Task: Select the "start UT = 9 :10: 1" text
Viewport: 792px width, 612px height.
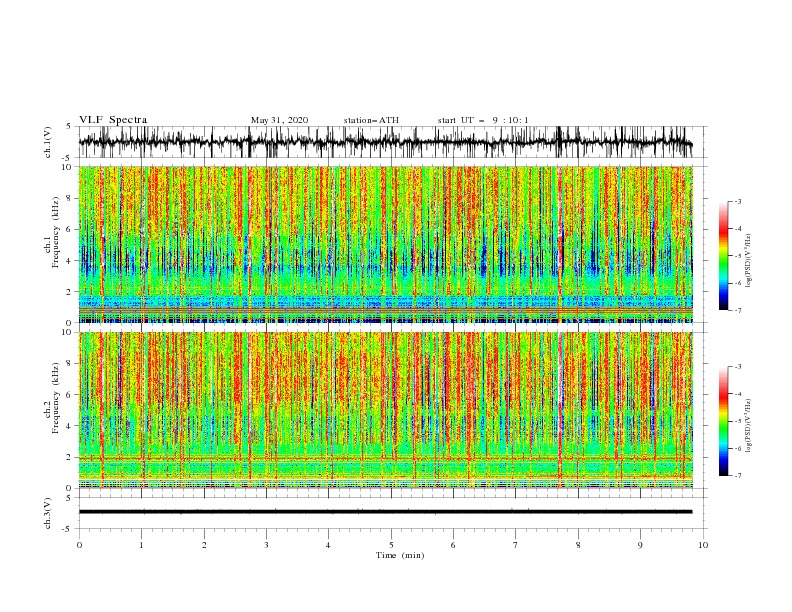Action: coord(483,120)
